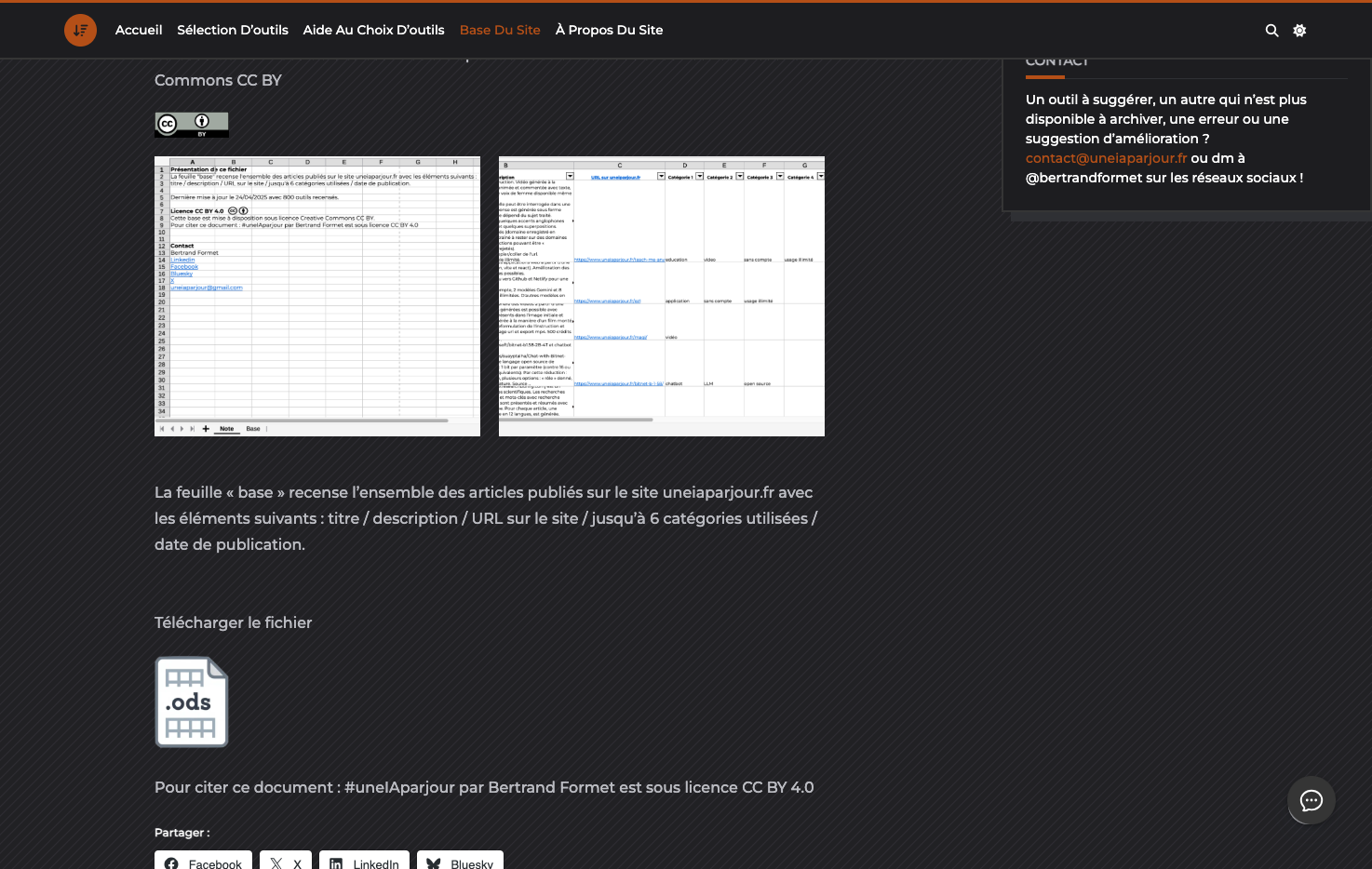Image resolution: width=1372 pixels, height=869 pixels.
Task: Click the contact@uneiaparjour.fr email link
Action: pyautogui.click(x=1106, y=158)
